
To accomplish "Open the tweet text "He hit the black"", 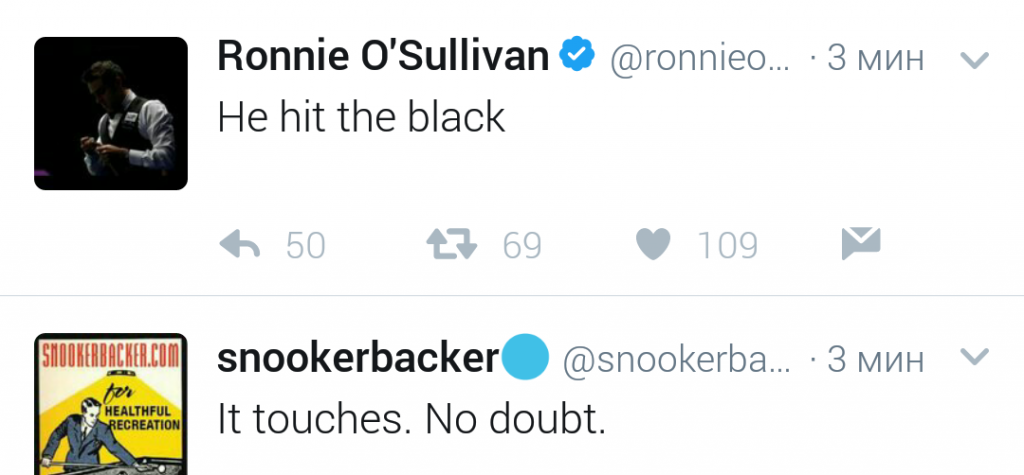I will pos(361,119).
